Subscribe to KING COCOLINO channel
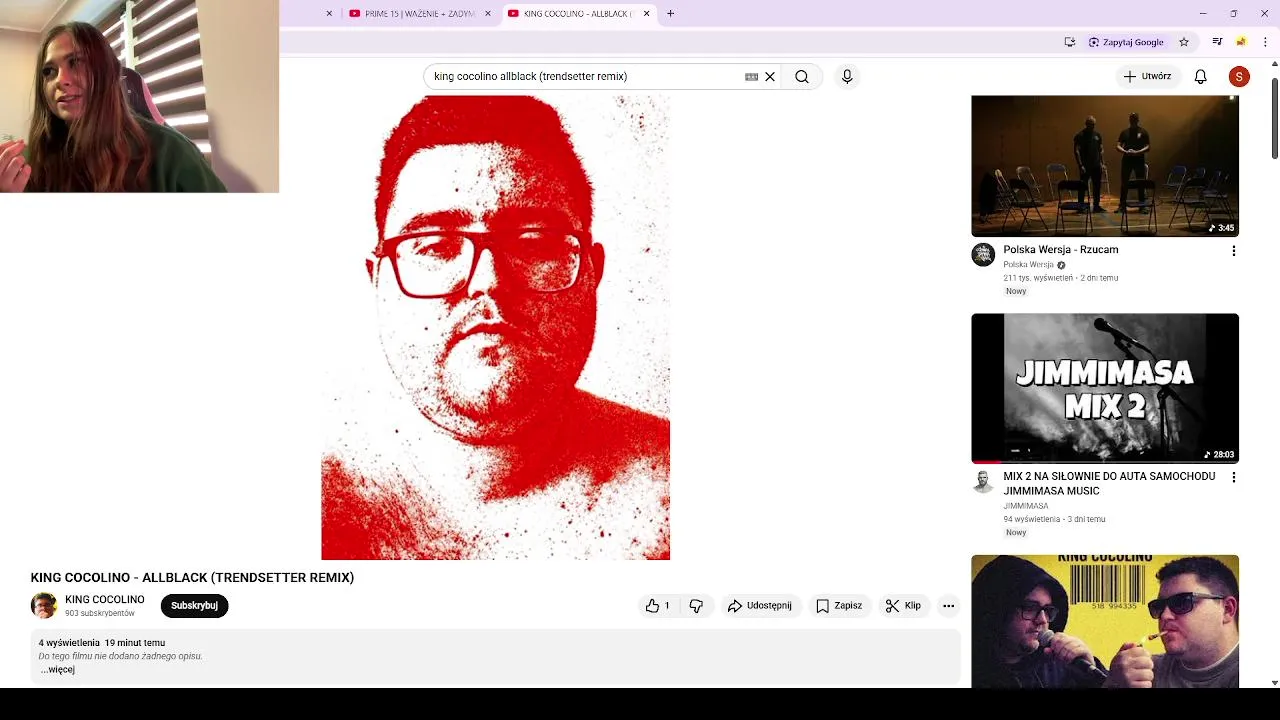 194,606
